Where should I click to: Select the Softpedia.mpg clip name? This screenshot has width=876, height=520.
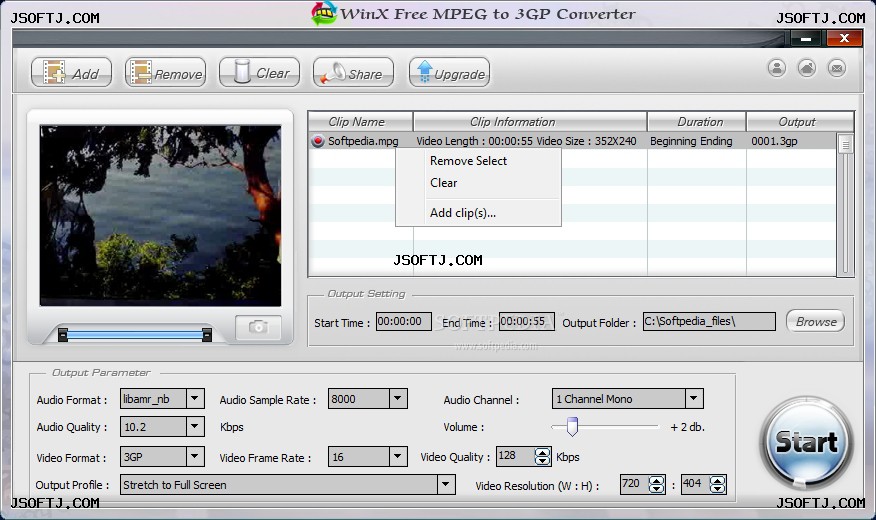coord(363,141)
